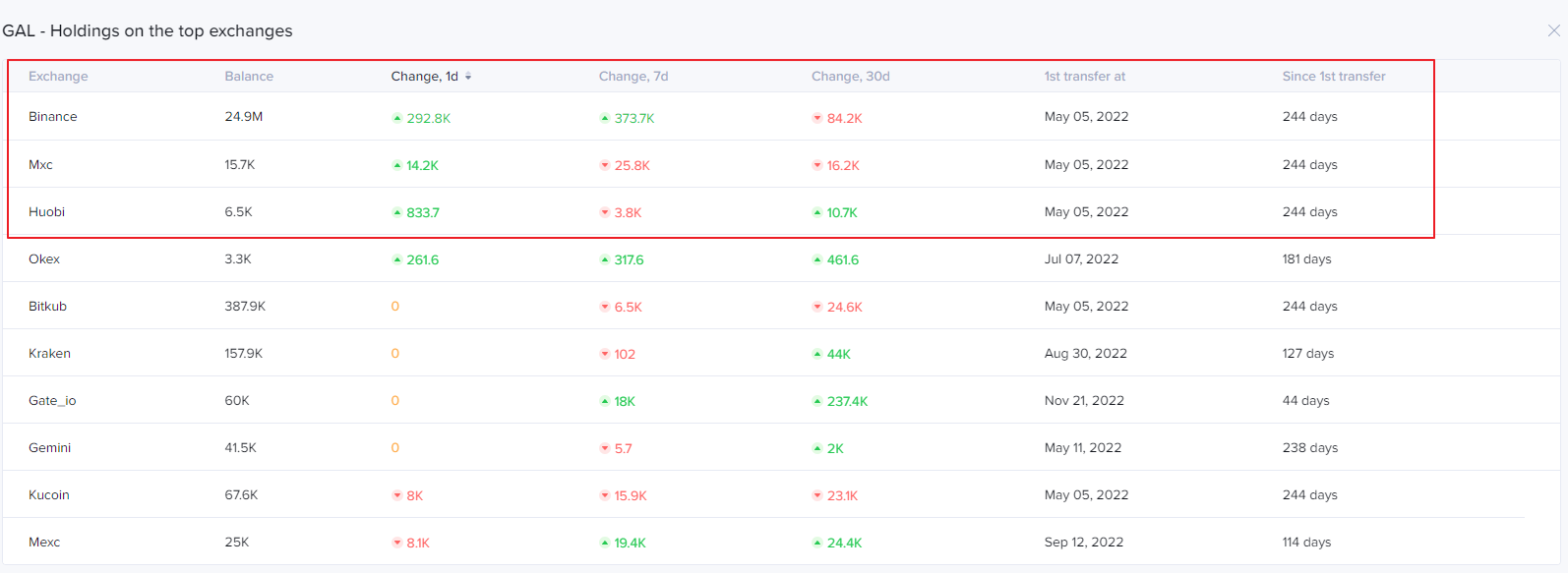
Task: Select Kucoin exchange name
Action: [x=49, y=494]
